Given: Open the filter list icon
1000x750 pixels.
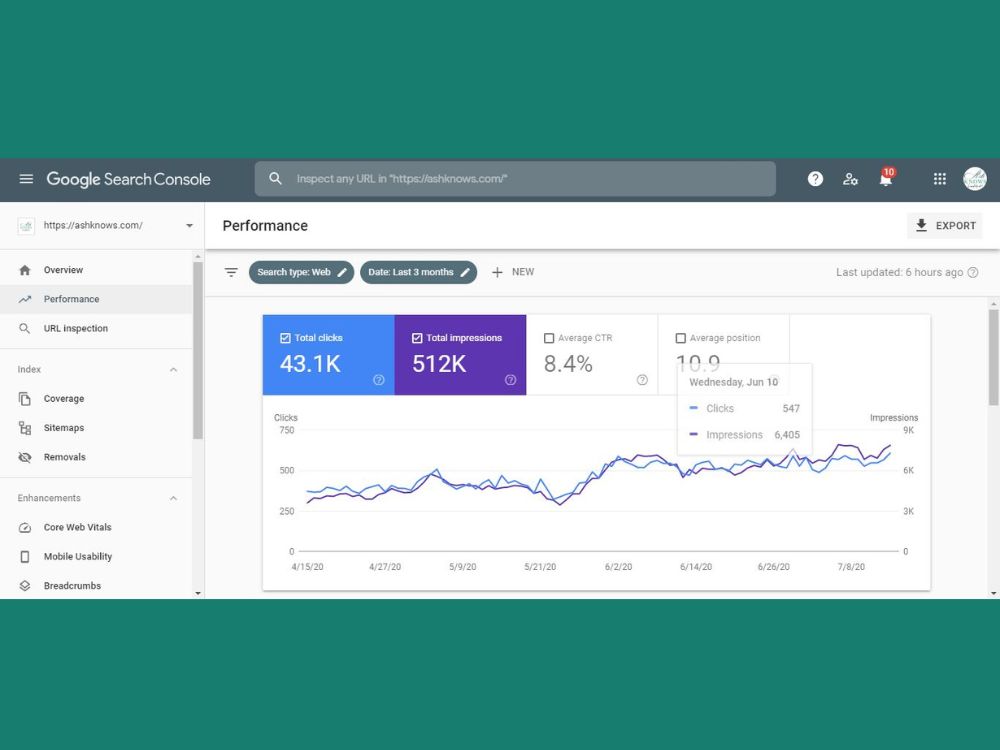Looking at the screenshot, I should point(231,272).
